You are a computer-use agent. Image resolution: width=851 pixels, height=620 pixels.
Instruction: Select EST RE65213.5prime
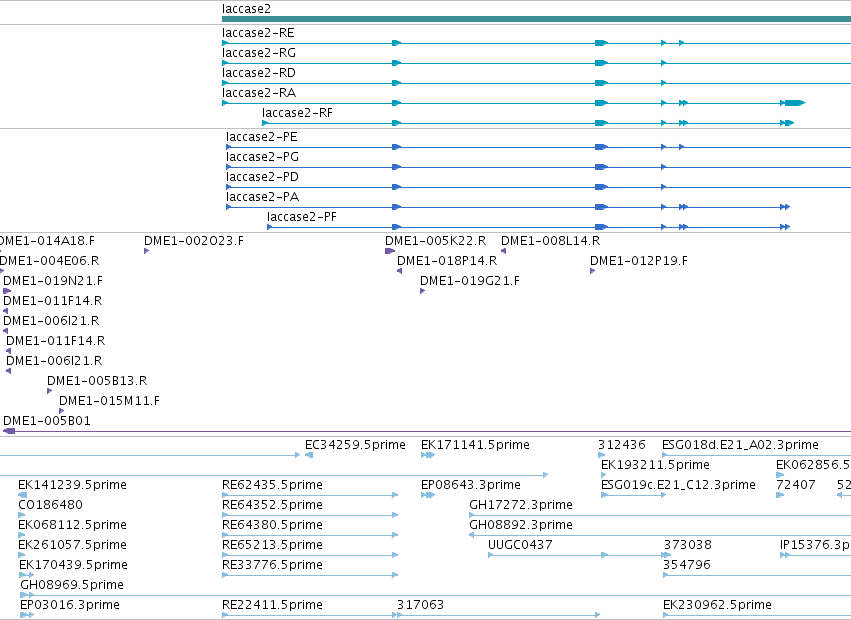coord(272,545)
